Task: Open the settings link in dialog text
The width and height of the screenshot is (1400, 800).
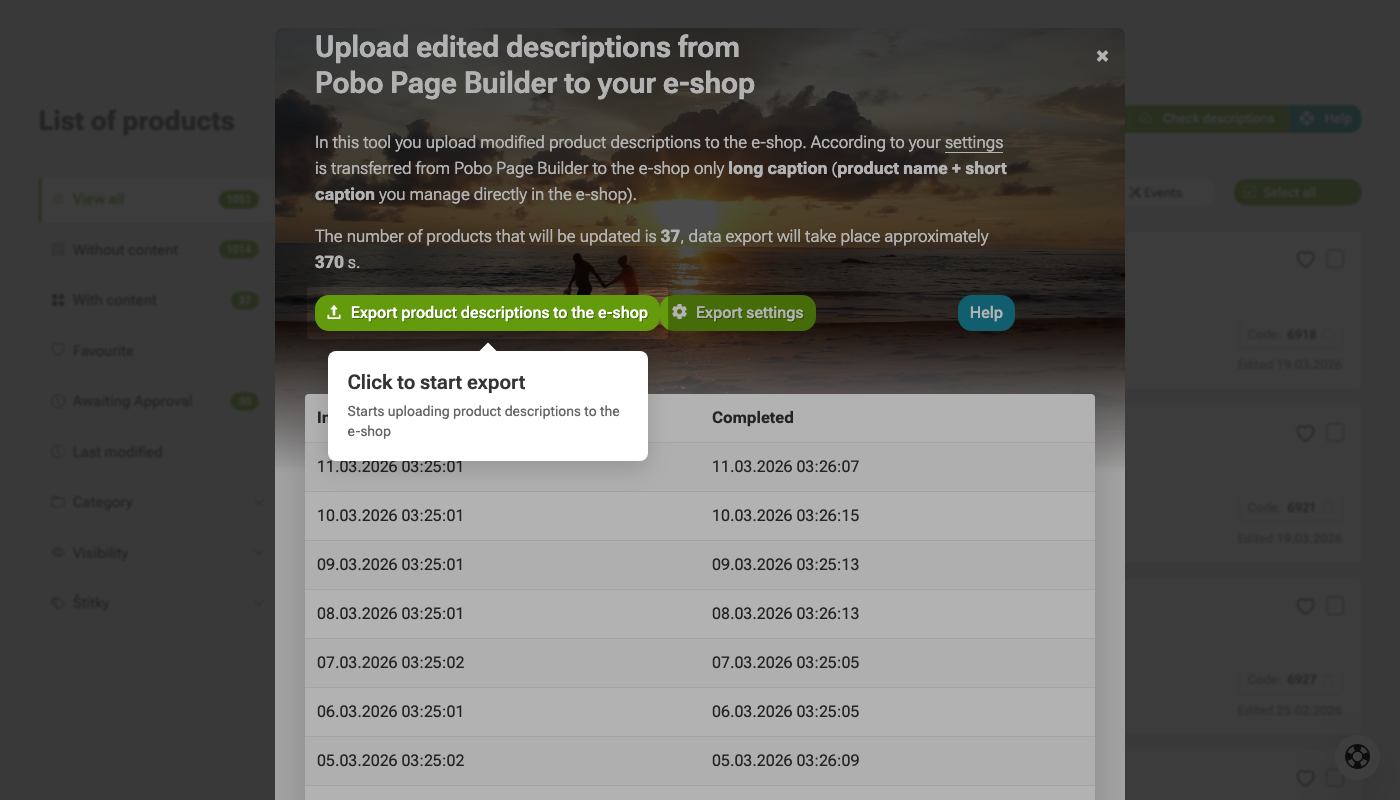Action: 974,142
